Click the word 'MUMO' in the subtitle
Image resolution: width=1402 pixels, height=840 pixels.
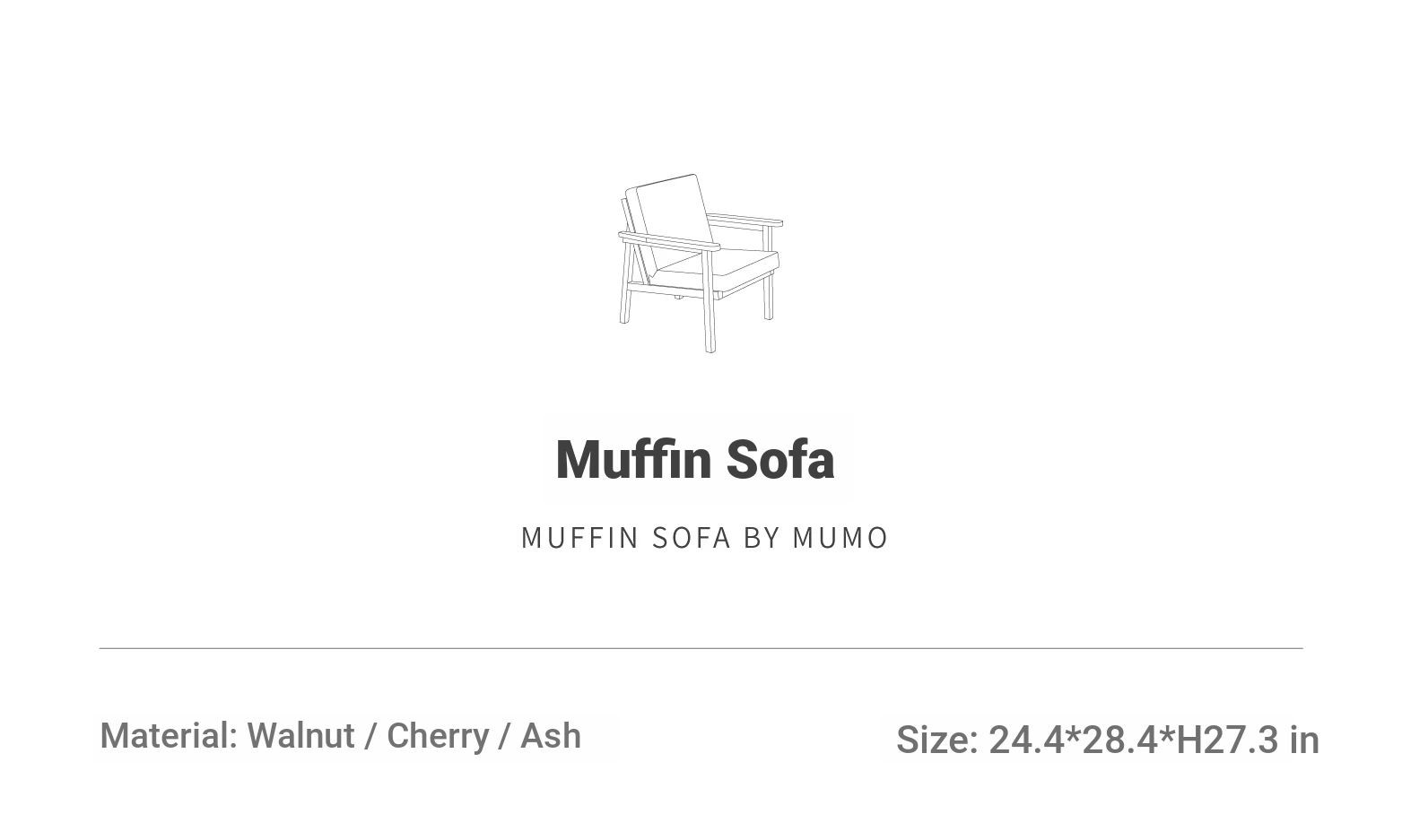pyautogui.click(x=840, y=537)
